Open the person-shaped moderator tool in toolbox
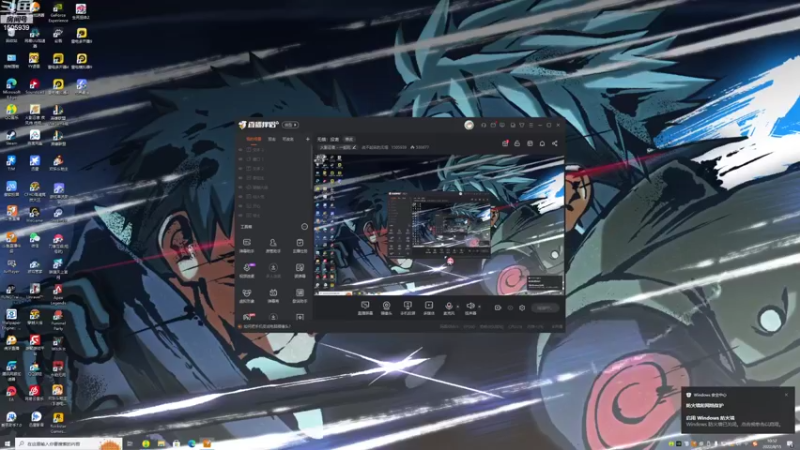 (x=273, y=245)
